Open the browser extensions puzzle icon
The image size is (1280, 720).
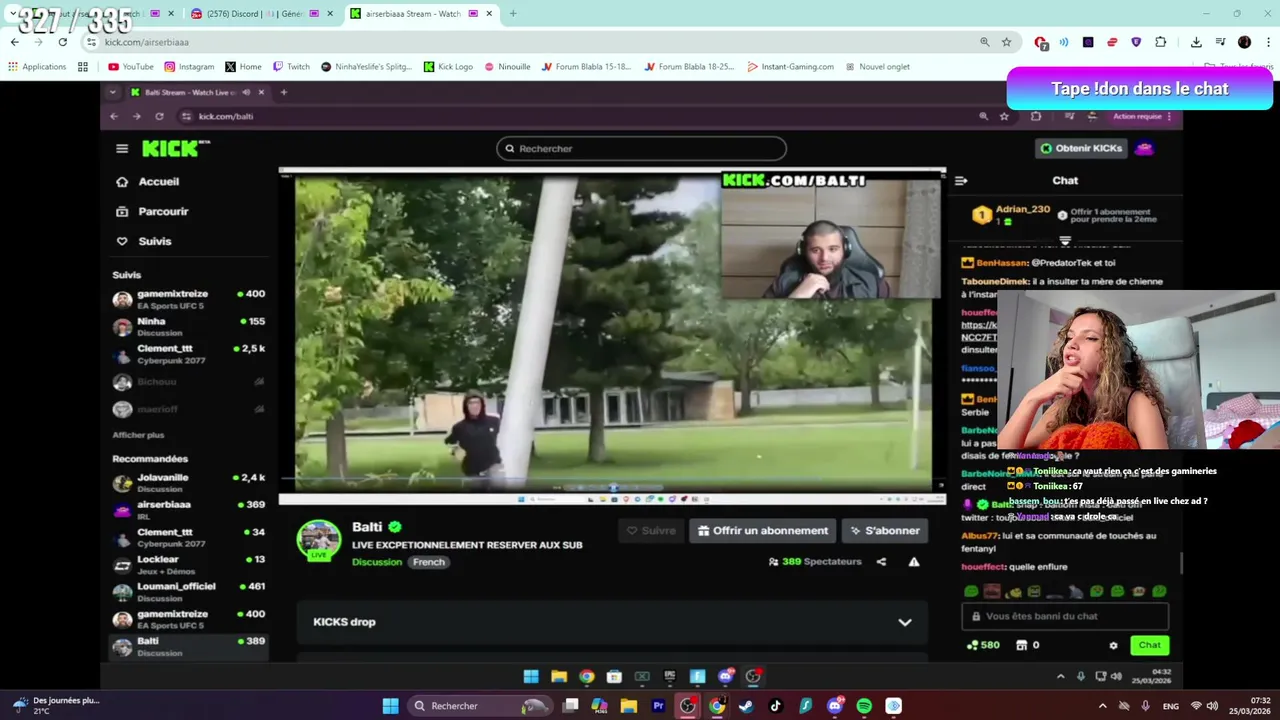click(1160, 42)
